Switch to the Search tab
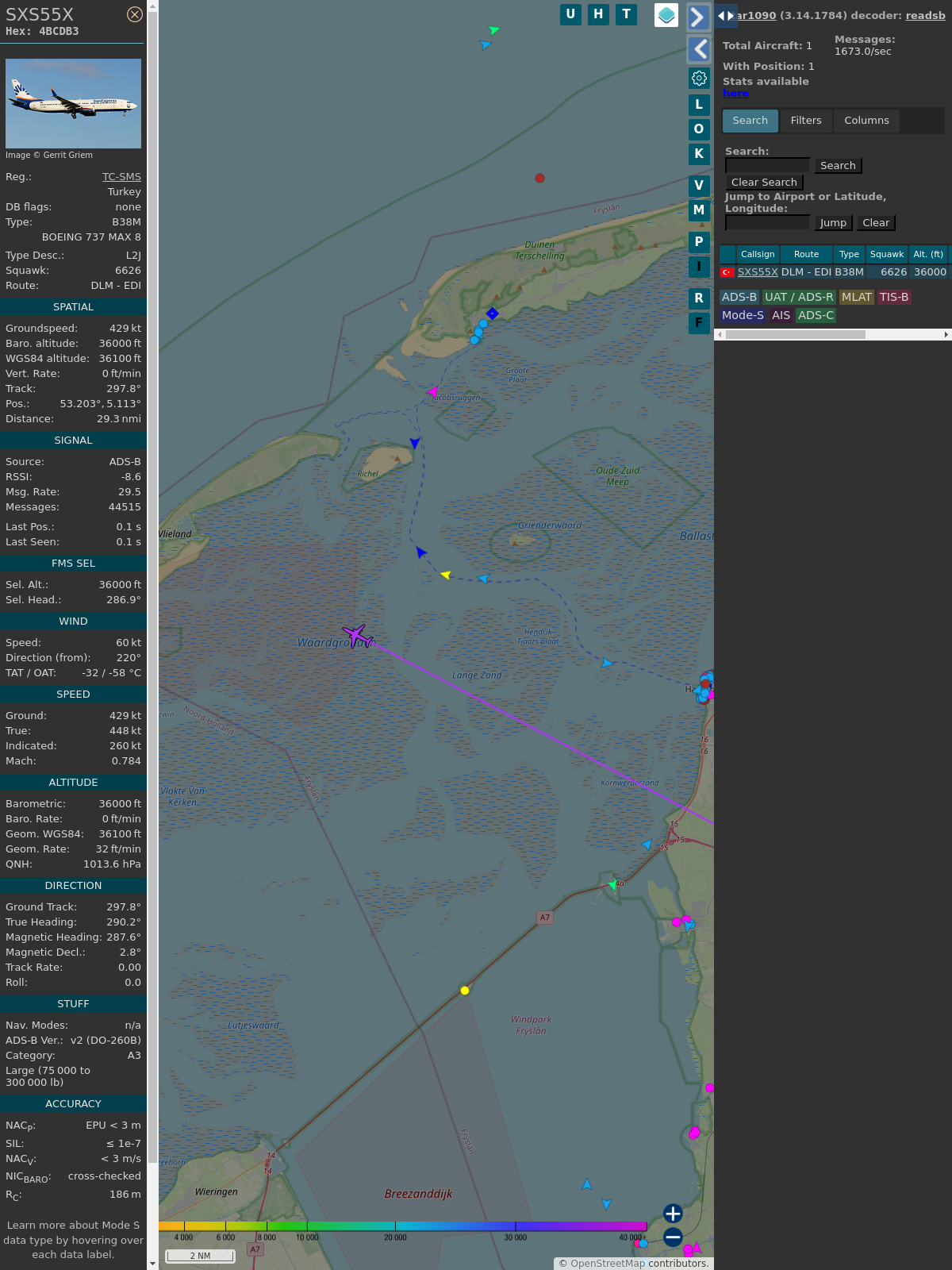This screenshot has height=1270, width=952. [750, 121]
